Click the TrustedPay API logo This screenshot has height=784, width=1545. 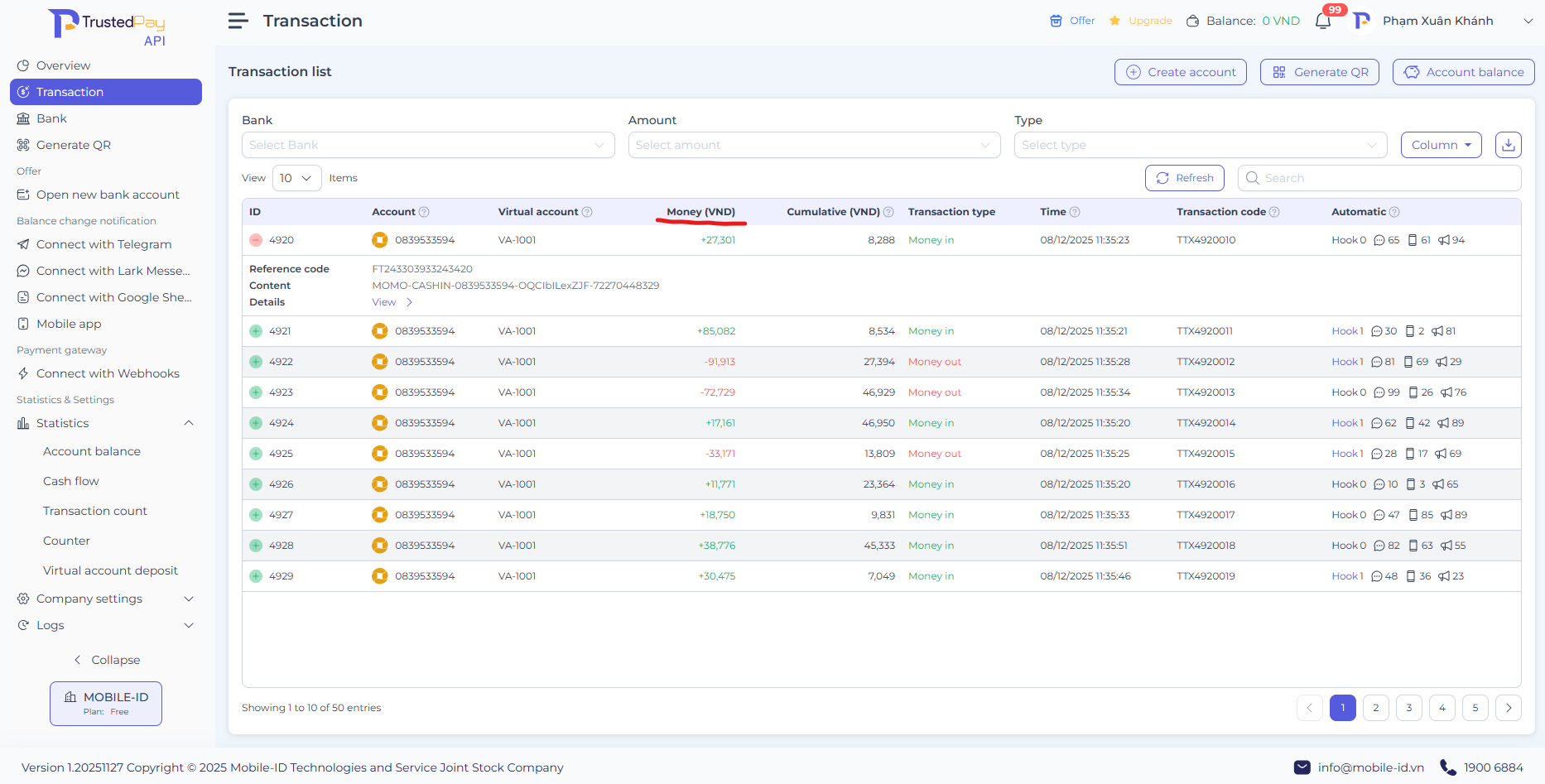coord(107,27)
